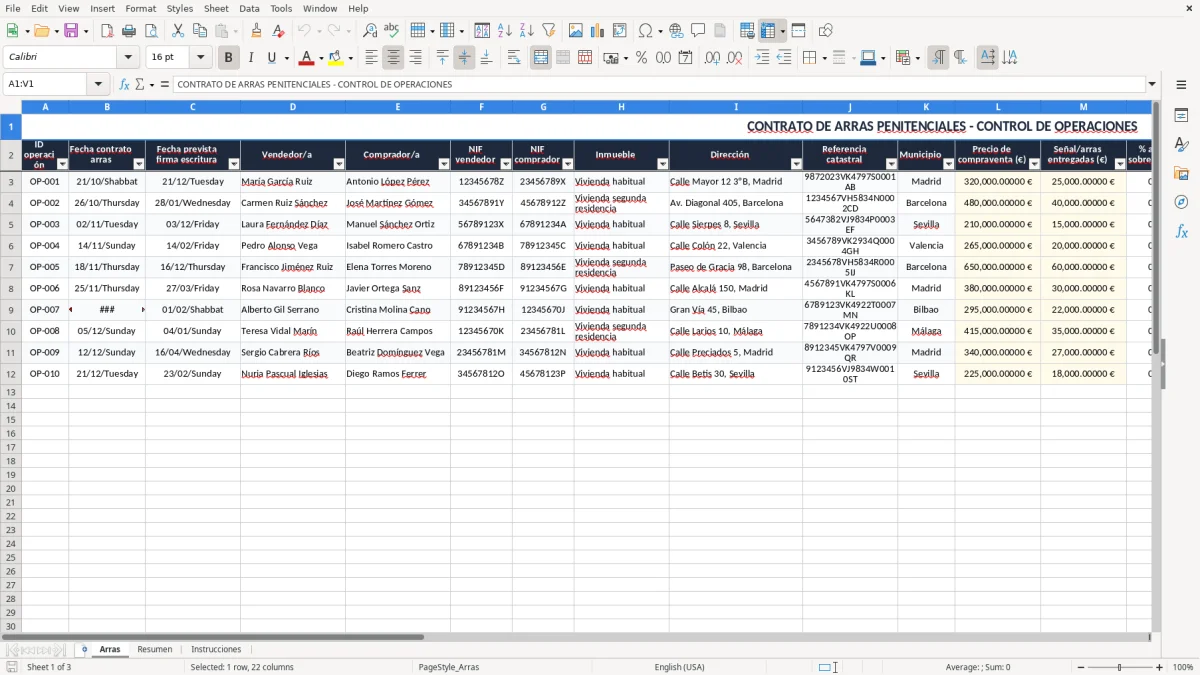Sort ascending A to Z
Image resolution: width=1200 pixels, height=675 pixels.
pos(504,31)
